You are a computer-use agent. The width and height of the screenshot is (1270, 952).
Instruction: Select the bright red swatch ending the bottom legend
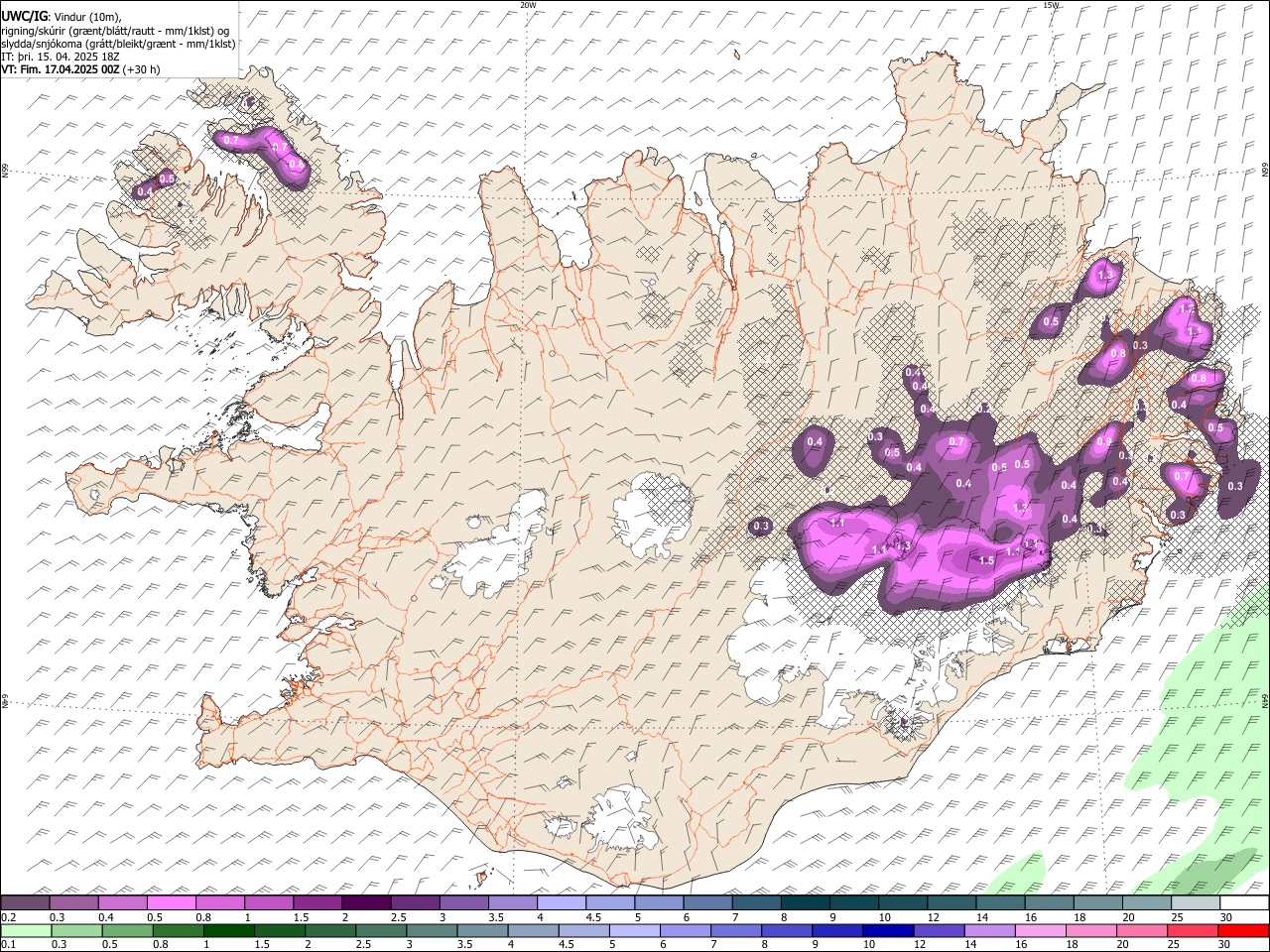click(x=1243, y=930)
